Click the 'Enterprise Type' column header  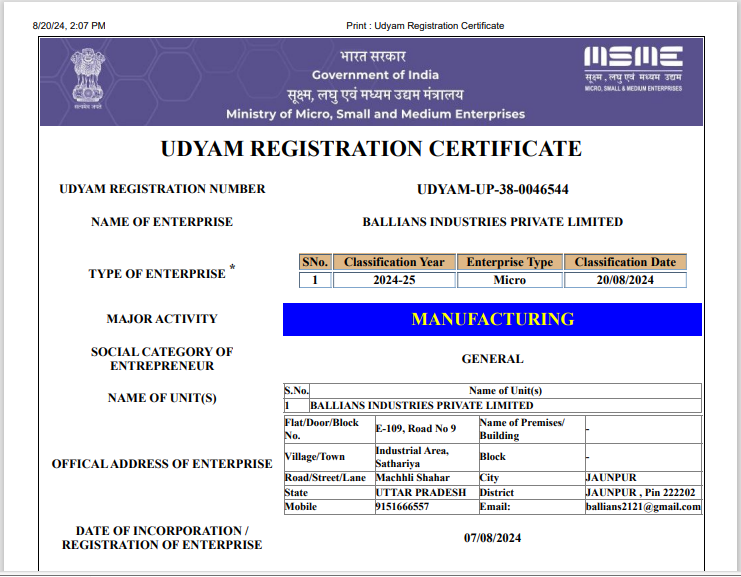point(510,262)
